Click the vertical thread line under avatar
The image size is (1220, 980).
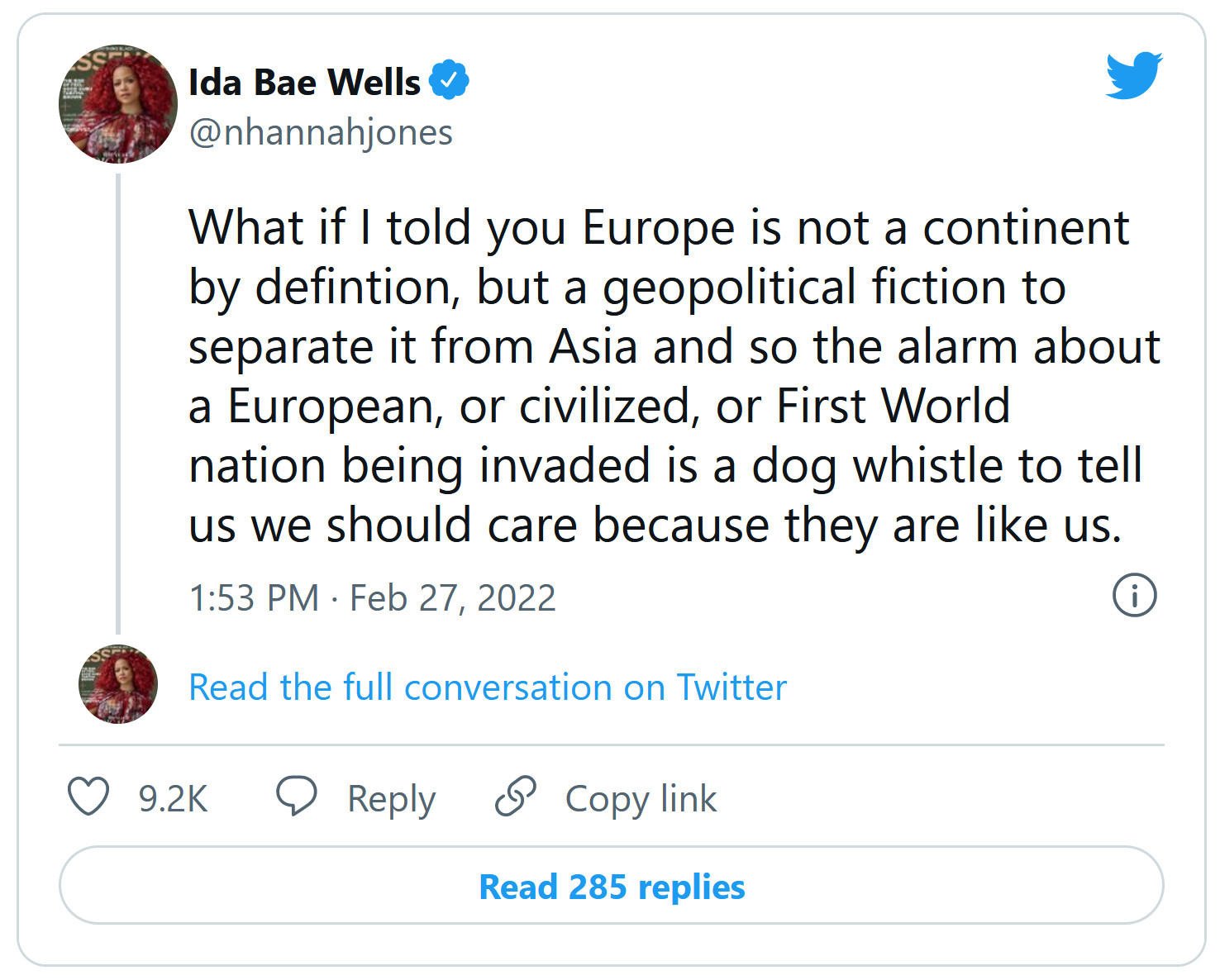118,403
